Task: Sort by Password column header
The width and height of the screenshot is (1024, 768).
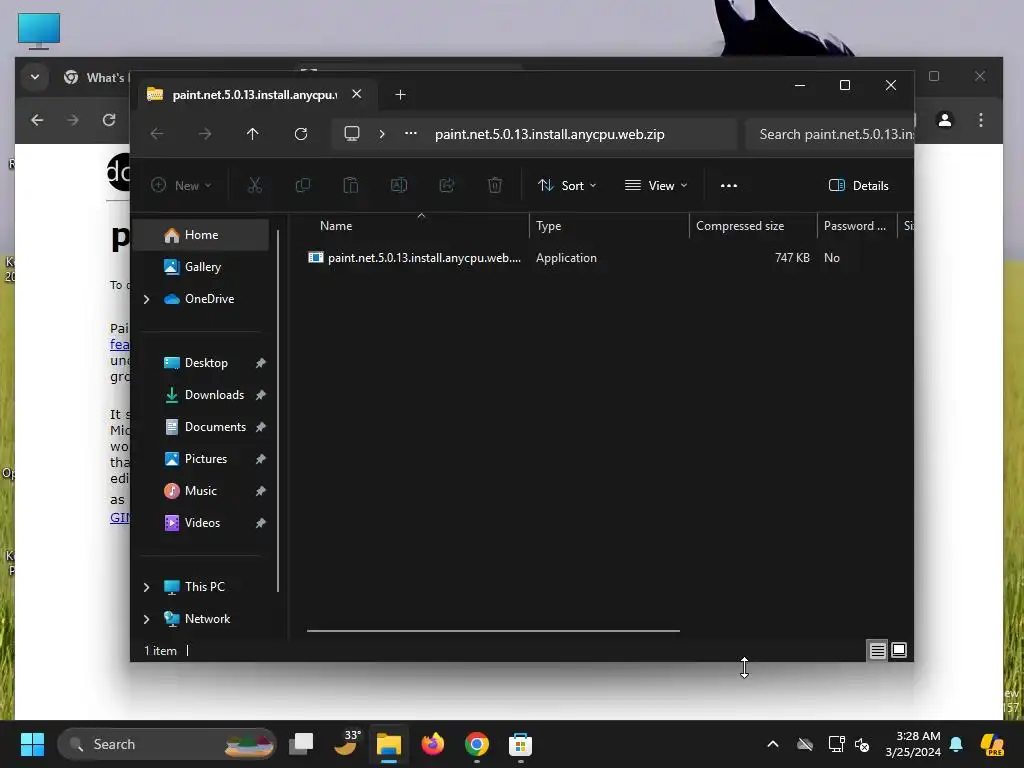Action: pos(854,226)
